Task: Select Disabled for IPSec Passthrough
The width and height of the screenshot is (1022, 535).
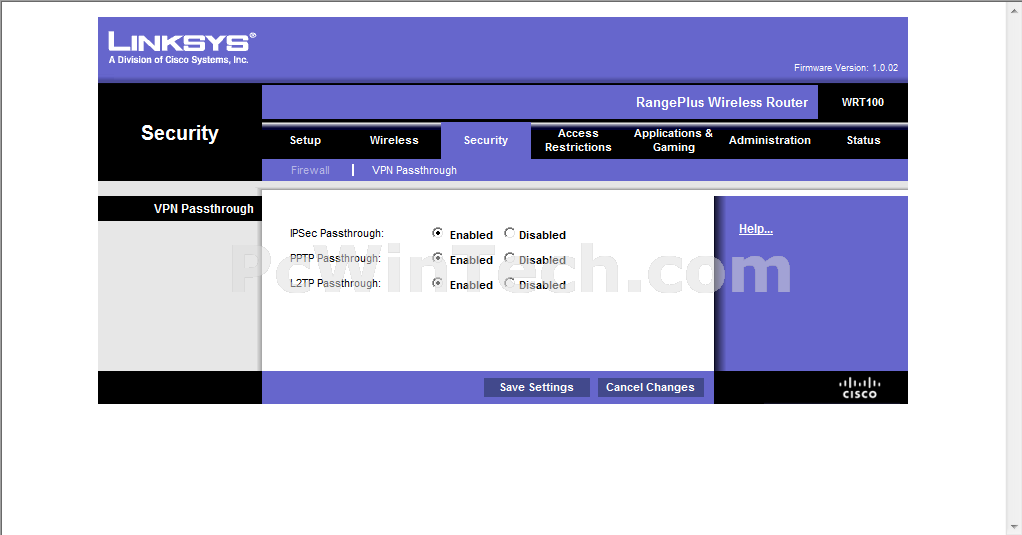Action: (x=509, y=233)
